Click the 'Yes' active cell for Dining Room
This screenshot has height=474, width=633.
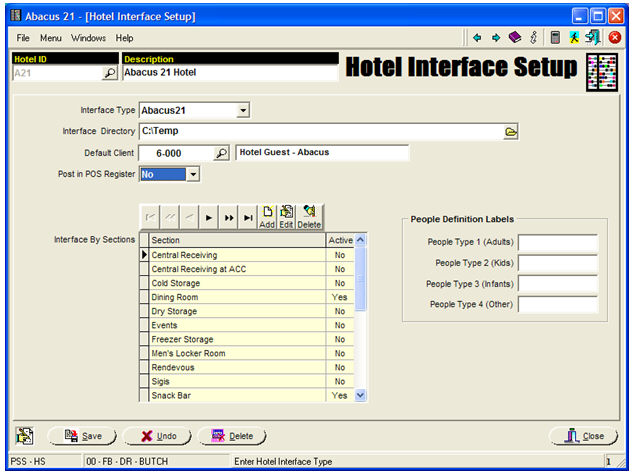pos(340,297)
